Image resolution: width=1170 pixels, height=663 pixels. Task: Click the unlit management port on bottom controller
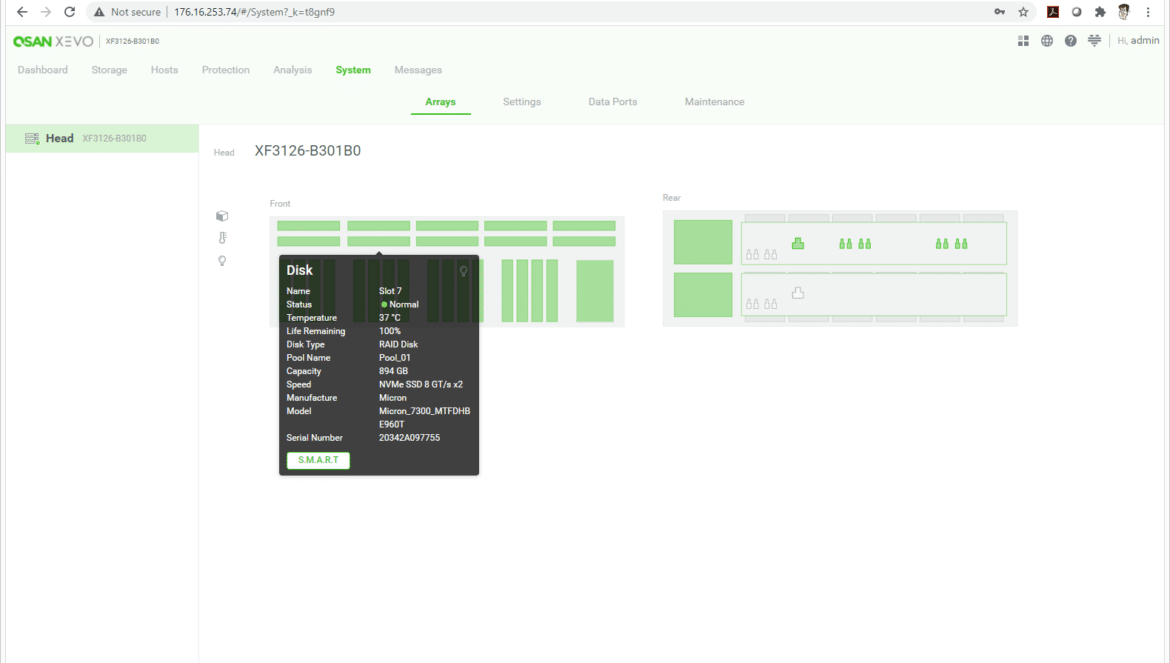click(798, 293)
